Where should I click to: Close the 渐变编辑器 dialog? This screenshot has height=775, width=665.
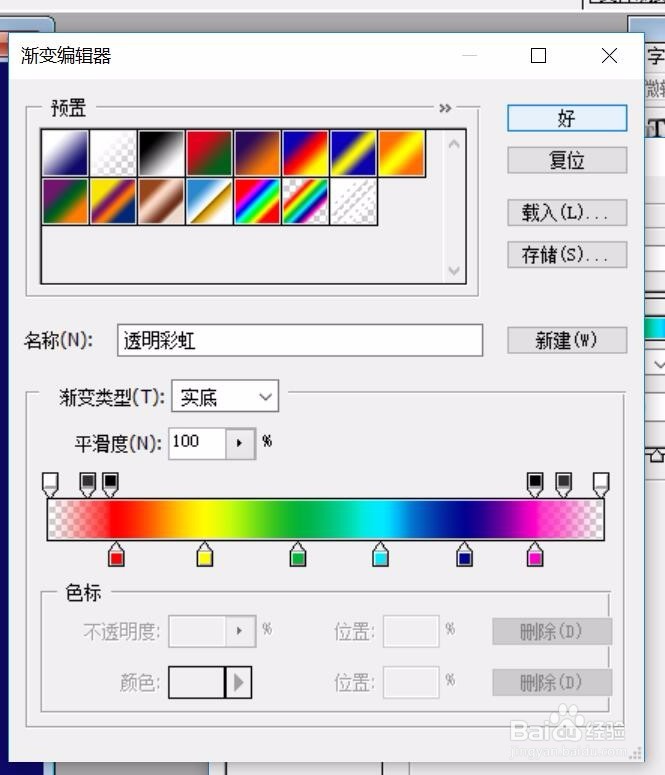tap(609, 55)
